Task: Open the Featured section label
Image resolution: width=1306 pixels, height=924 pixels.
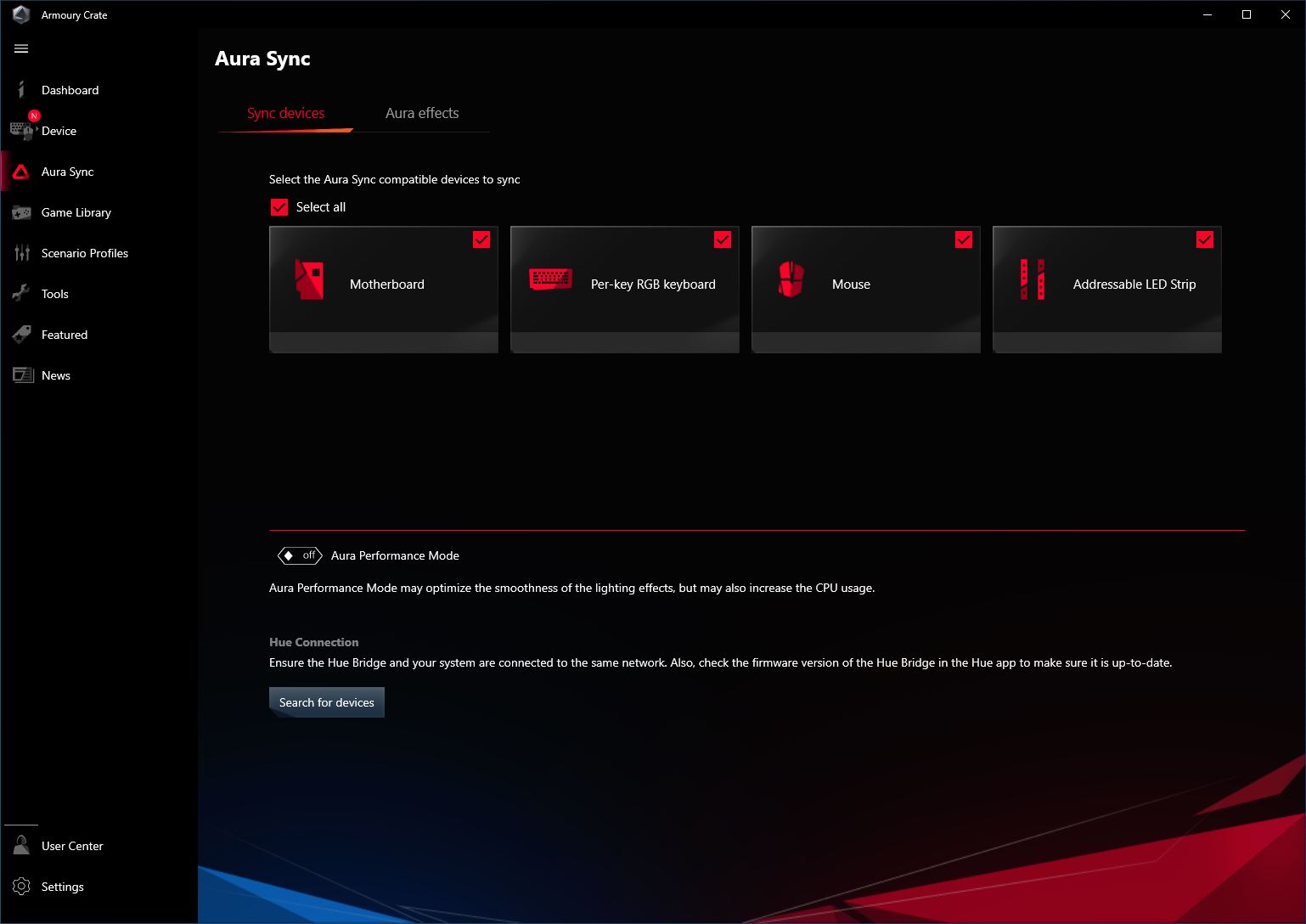Action: coord(65,335)
